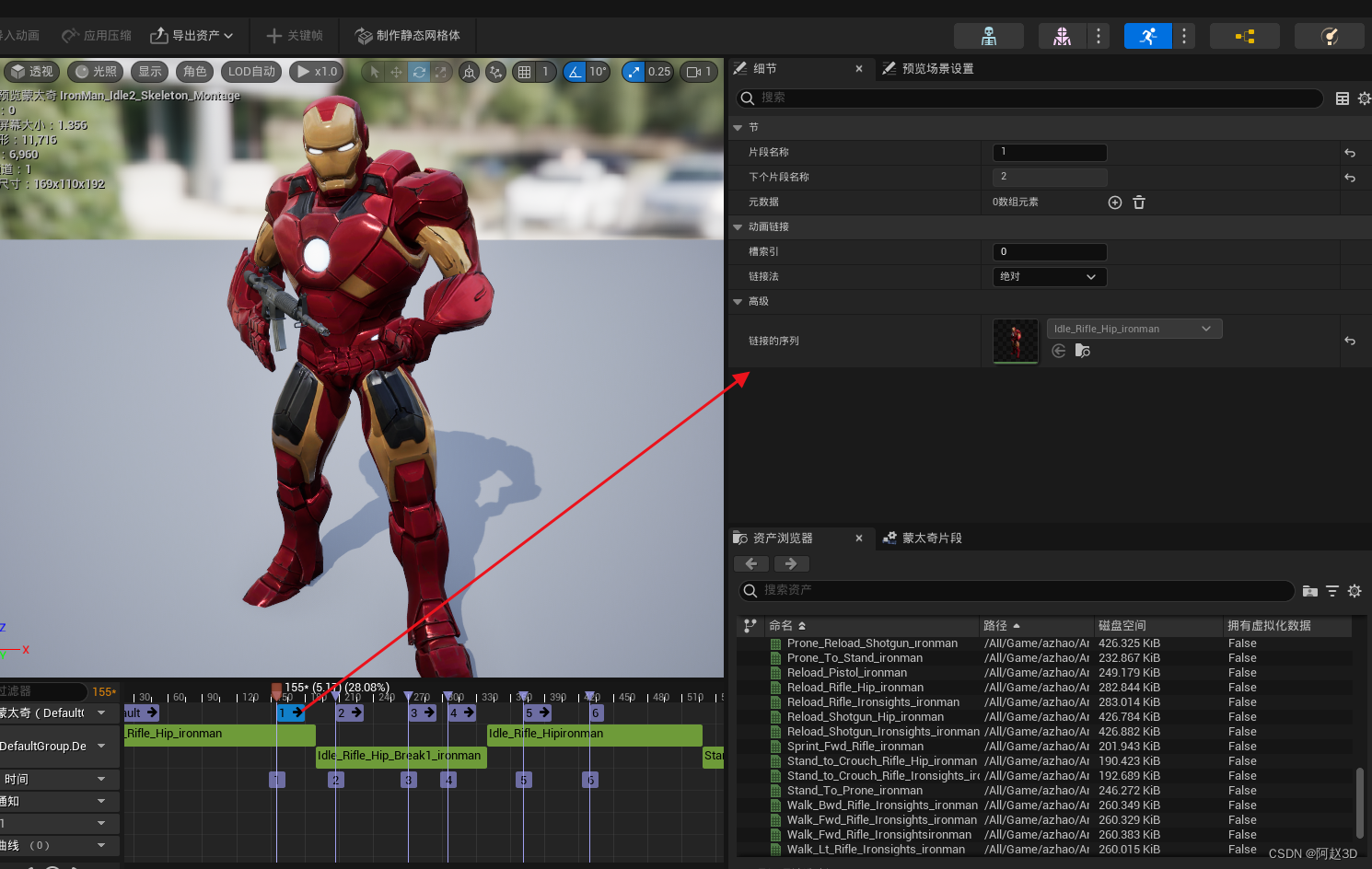Open options dots next to Skeletal Mesh icon
This screenshot has height=869, width=1372.
tap(1099, 36)
